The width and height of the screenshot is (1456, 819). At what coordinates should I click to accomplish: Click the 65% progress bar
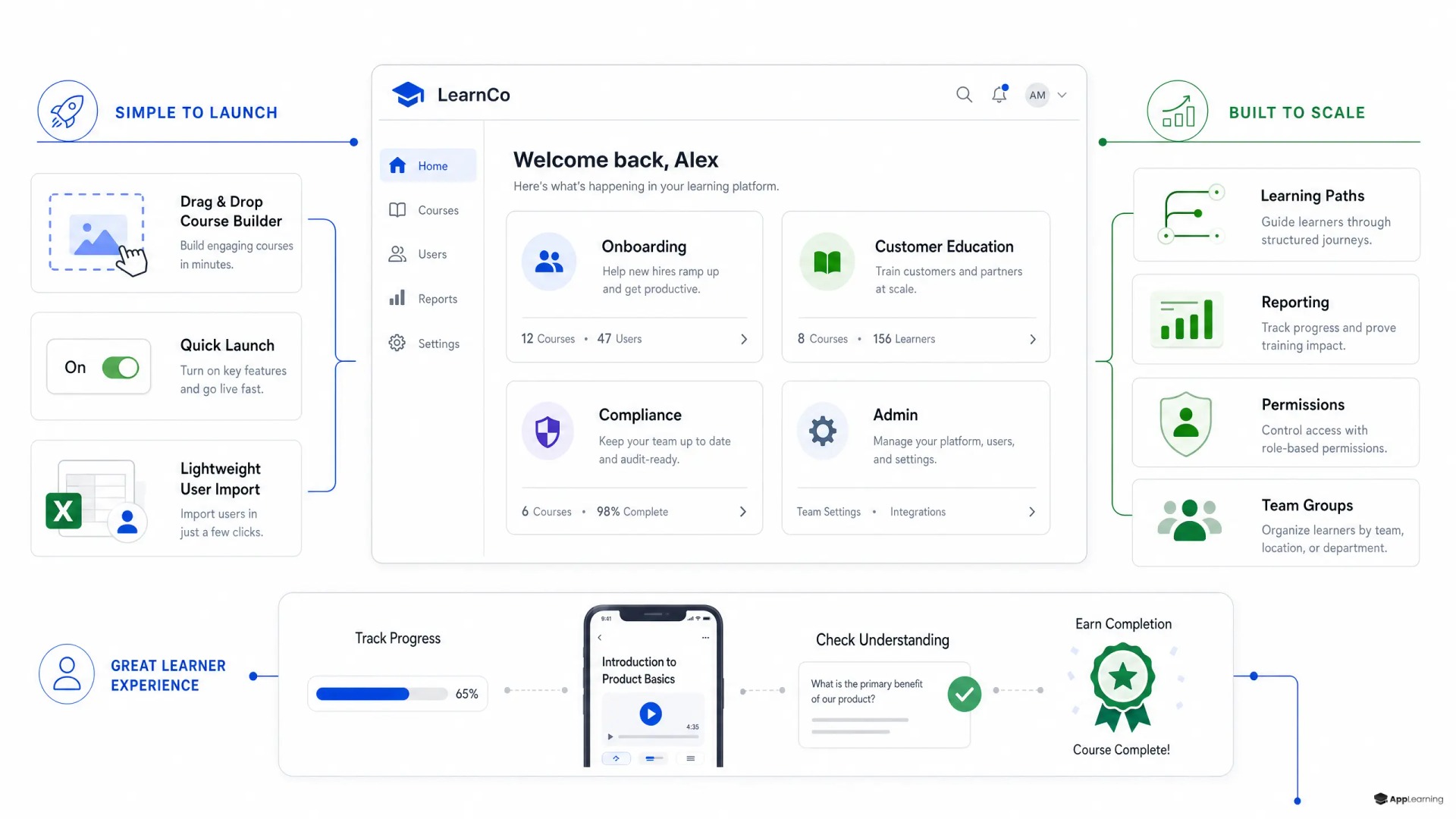pyautogui.click(x=381, y=694)
